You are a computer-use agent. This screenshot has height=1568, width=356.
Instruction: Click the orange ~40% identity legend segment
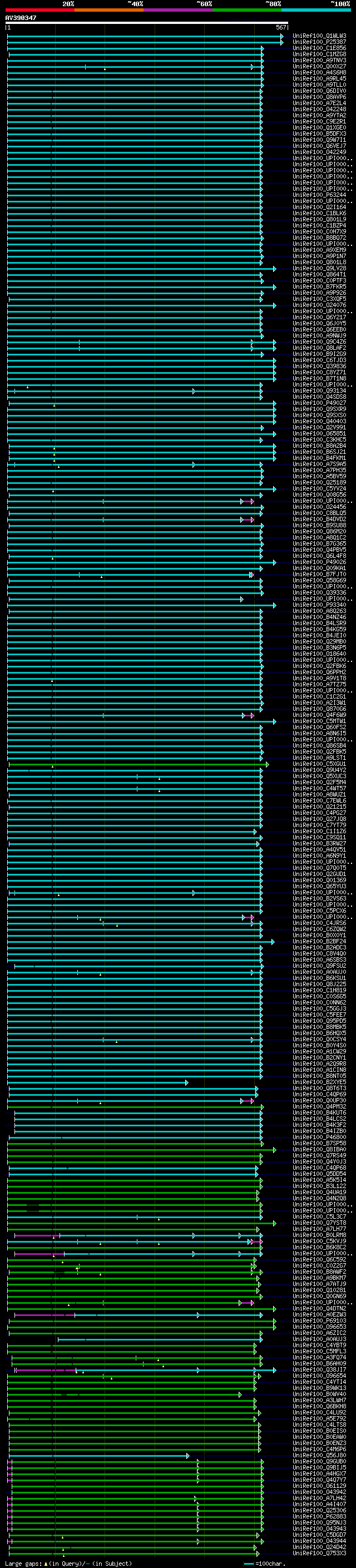[109, 10]
